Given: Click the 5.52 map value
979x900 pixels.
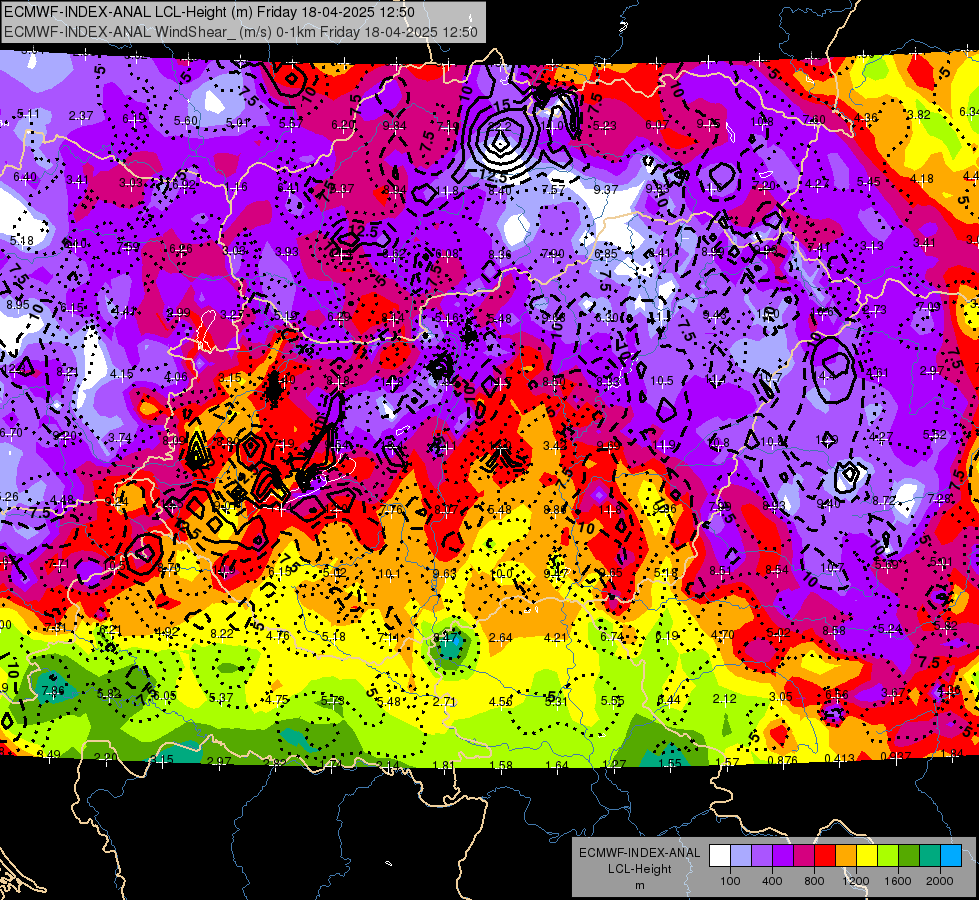Looking at the screenshot, I should click(x=935, y=435).
